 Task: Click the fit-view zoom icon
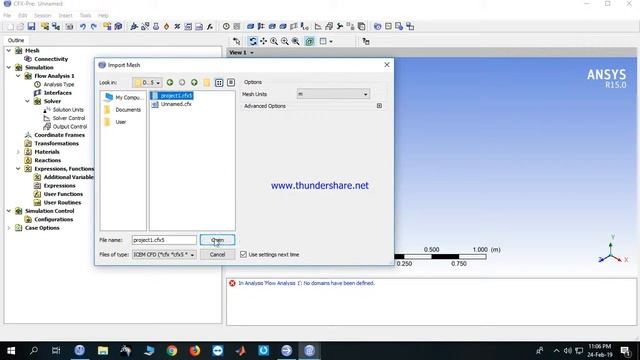point(296,41)
